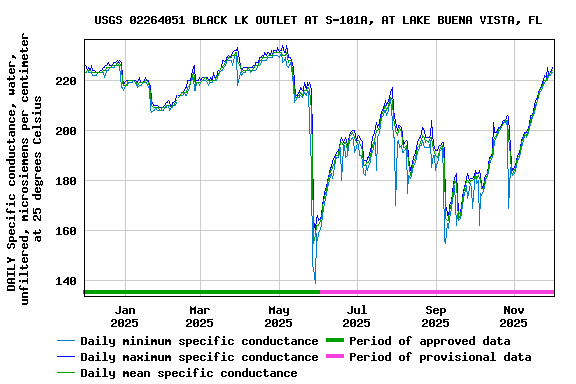
Task: Click legend text 'Period of provisional data'
Action: pyautogui.click(x=440, y=357)
